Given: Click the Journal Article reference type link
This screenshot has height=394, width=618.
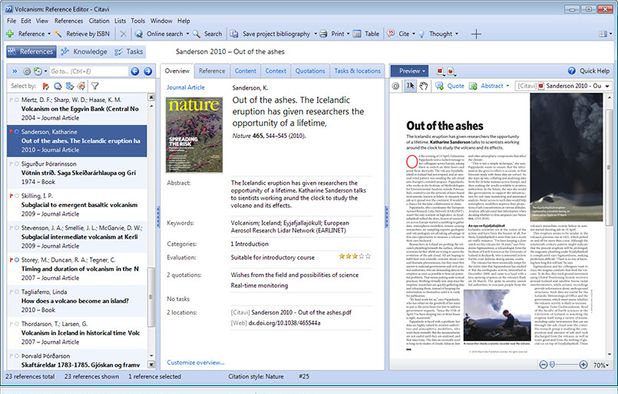Looking at the screenshot, I should pos(186,87).
